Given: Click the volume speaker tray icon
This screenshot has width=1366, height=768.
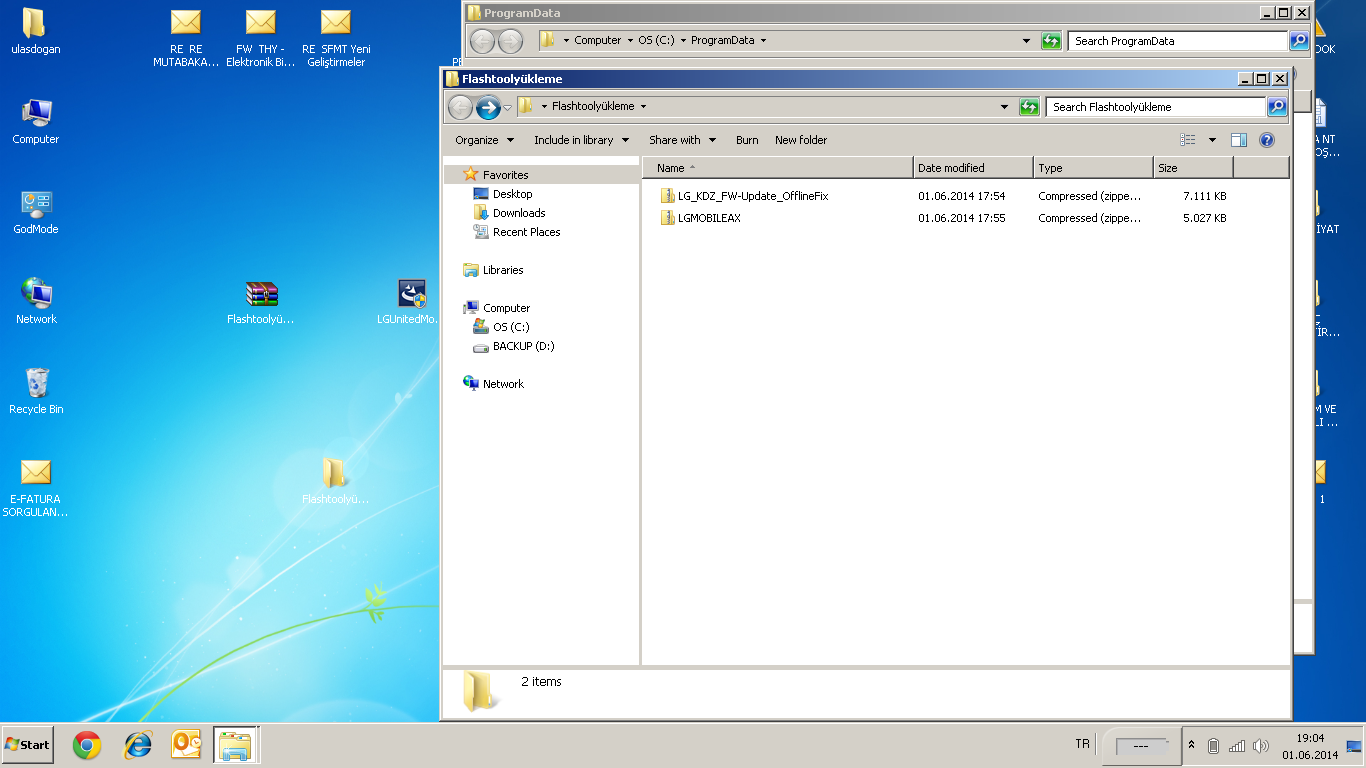Looking at the screenshot, I should click(x=1260, y=746).
